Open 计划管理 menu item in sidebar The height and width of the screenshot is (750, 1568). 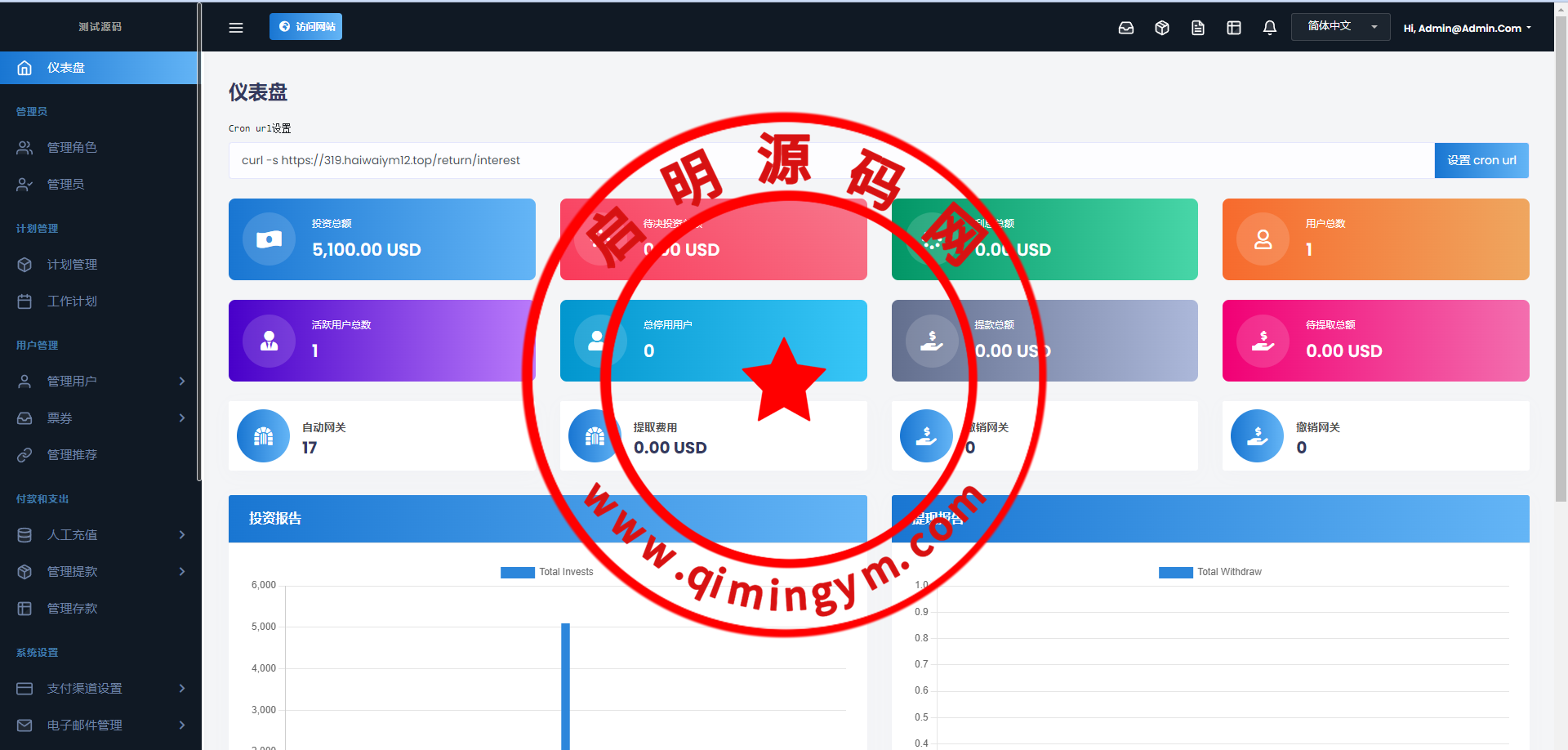[72, 265]
